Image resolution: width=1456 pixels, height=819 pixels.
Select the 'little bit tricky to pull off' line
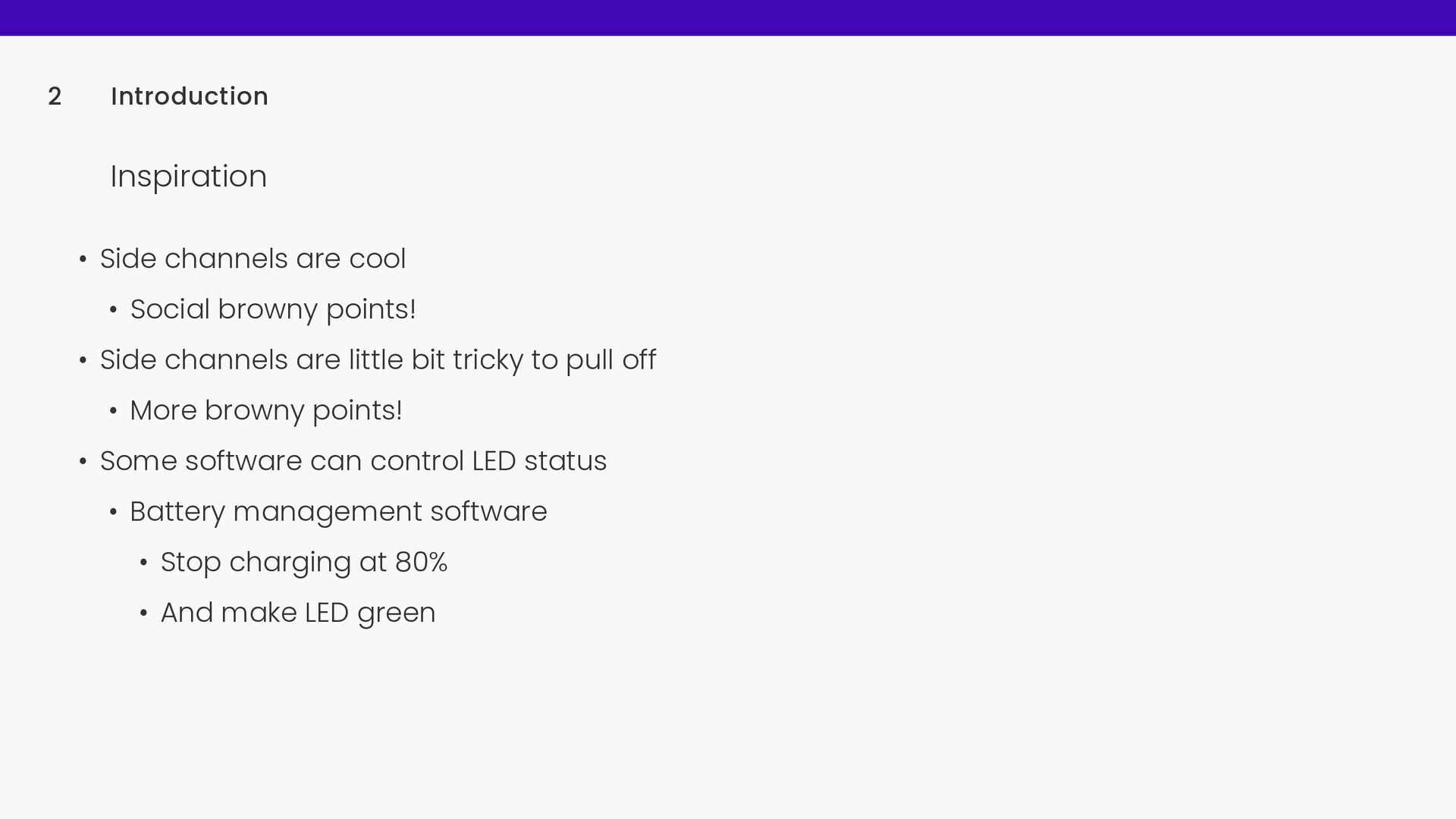378,360
